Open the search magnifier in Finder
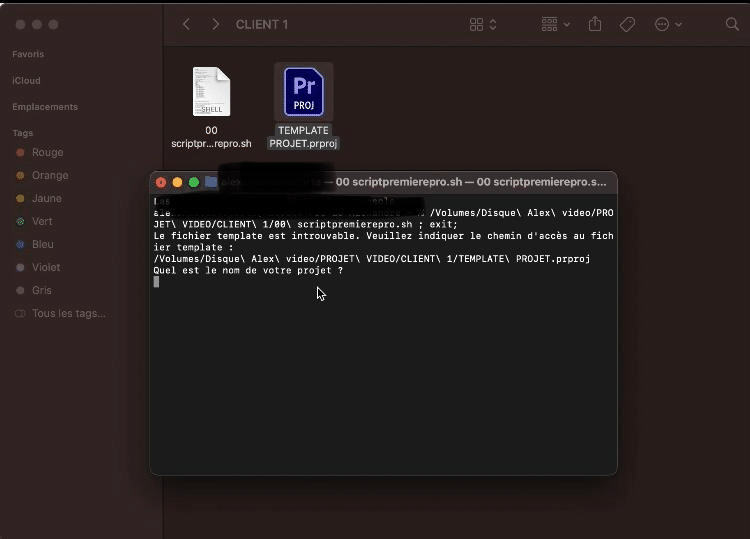750x539 pixels. tap(732, 24)
